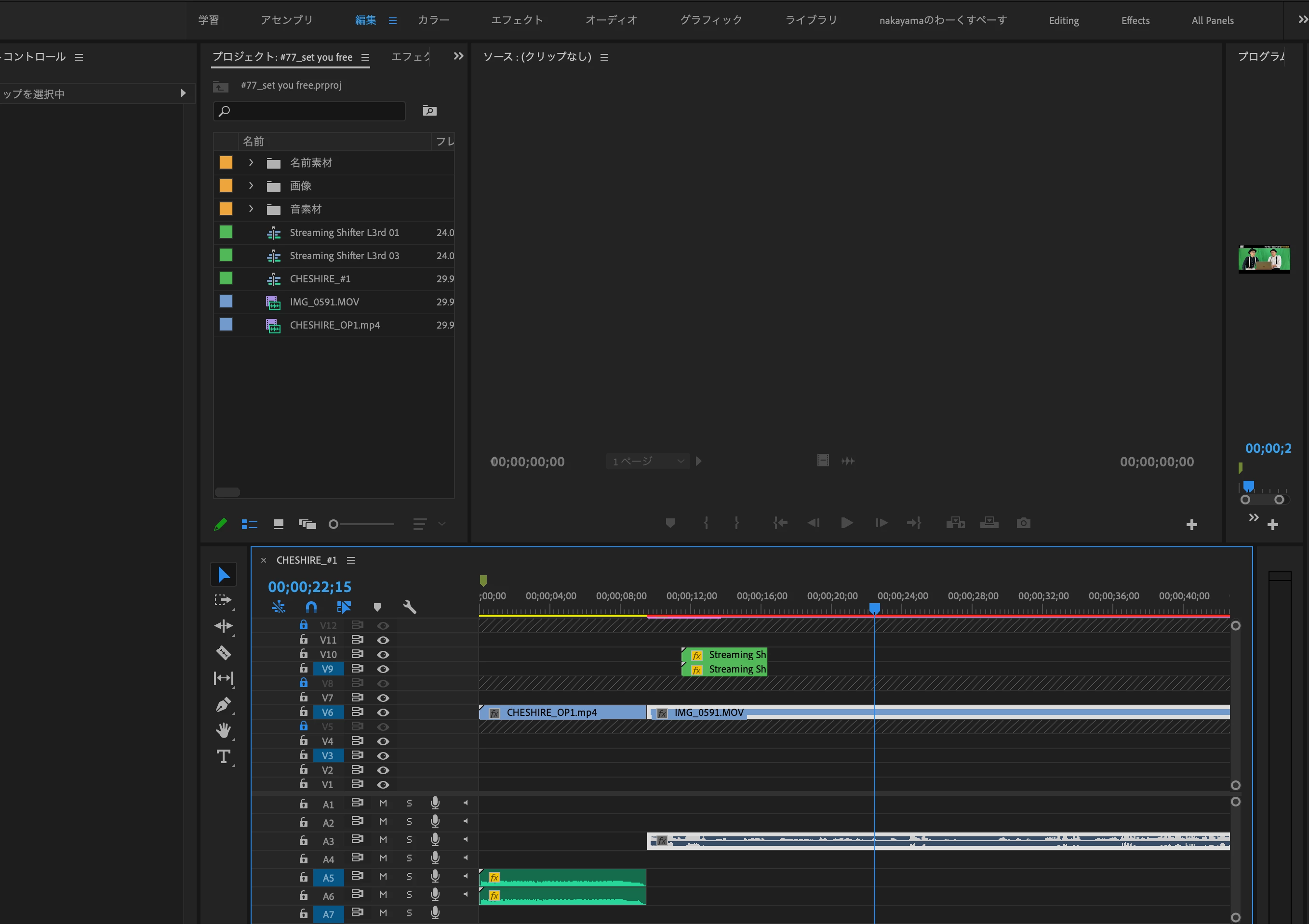This screenshot has width=1309, height=924.
Task: Switch to the グラフィック workspace
Action: coord(711,20)
